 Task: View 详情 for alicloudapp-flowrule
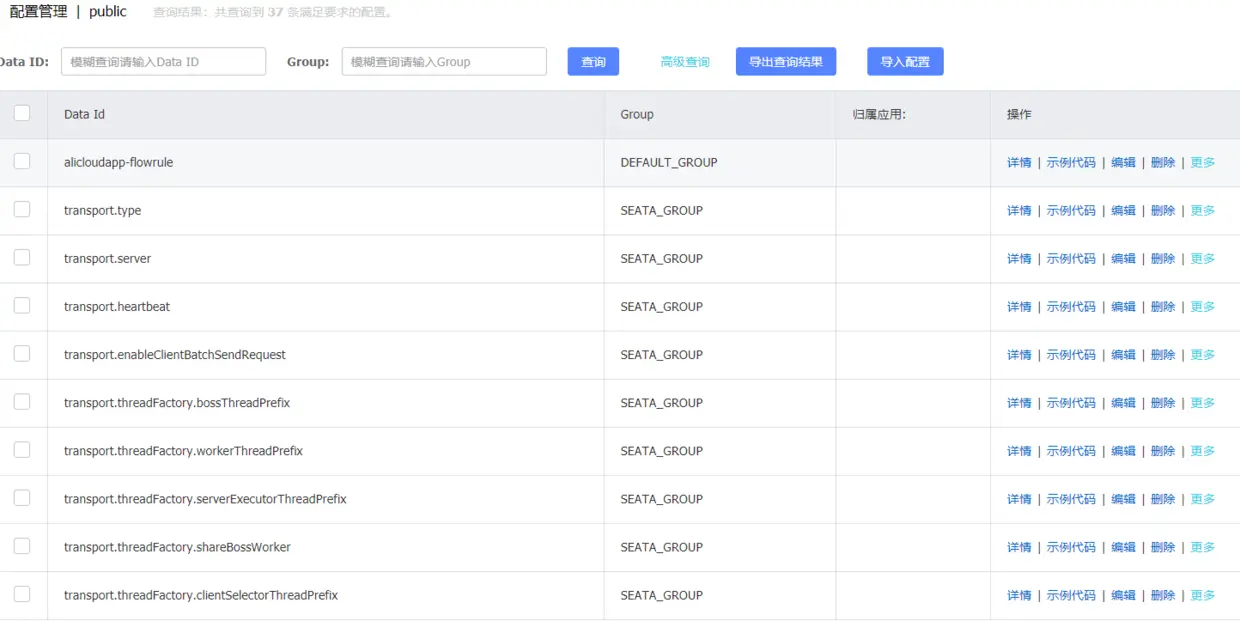coord(1019,162)
